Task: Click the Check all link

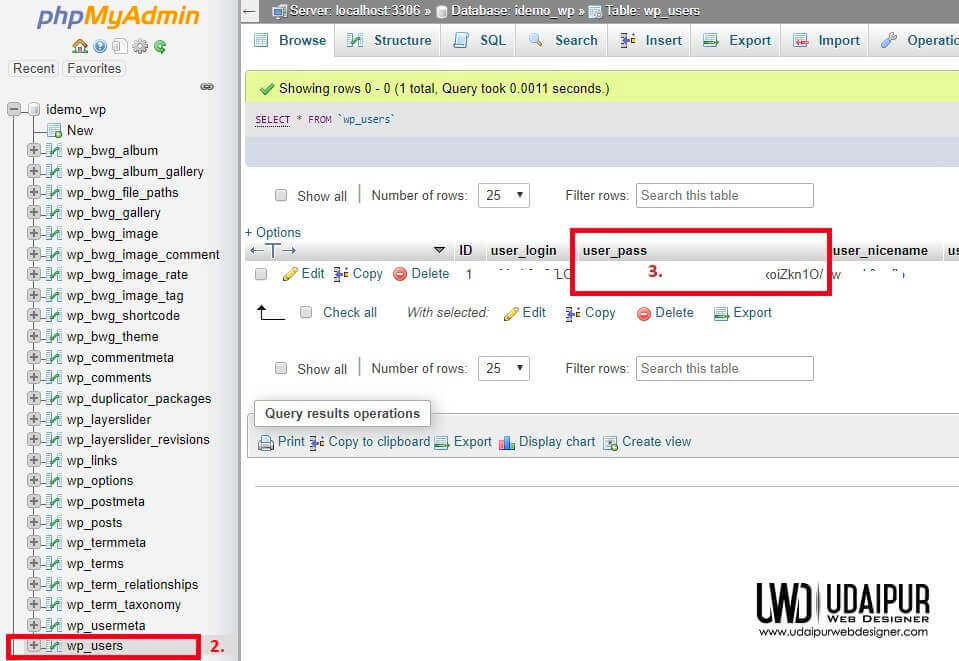Action: (x=350, y=312)
